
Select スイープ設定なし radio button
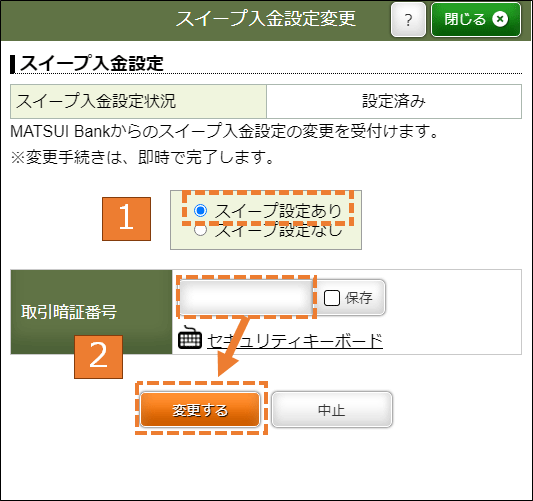click(201, 230)
